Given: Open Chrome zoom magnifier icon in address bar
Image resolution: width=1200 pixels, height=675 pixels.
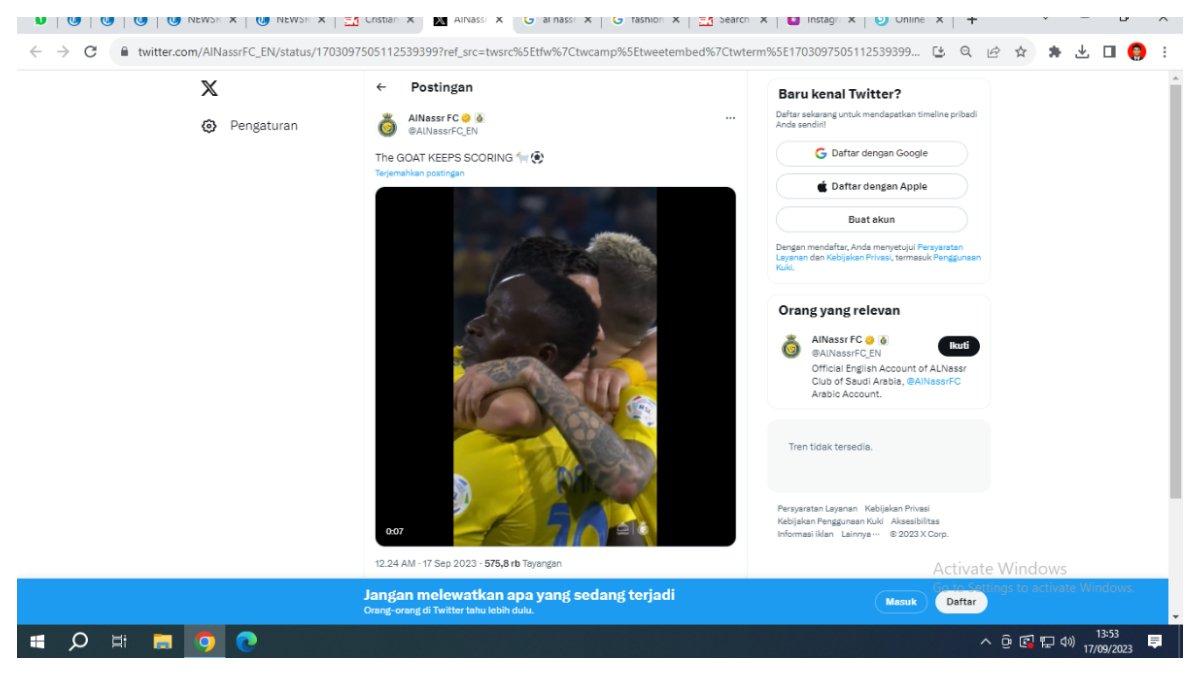Looking at the screenshot, I should [x=967, y=52].
